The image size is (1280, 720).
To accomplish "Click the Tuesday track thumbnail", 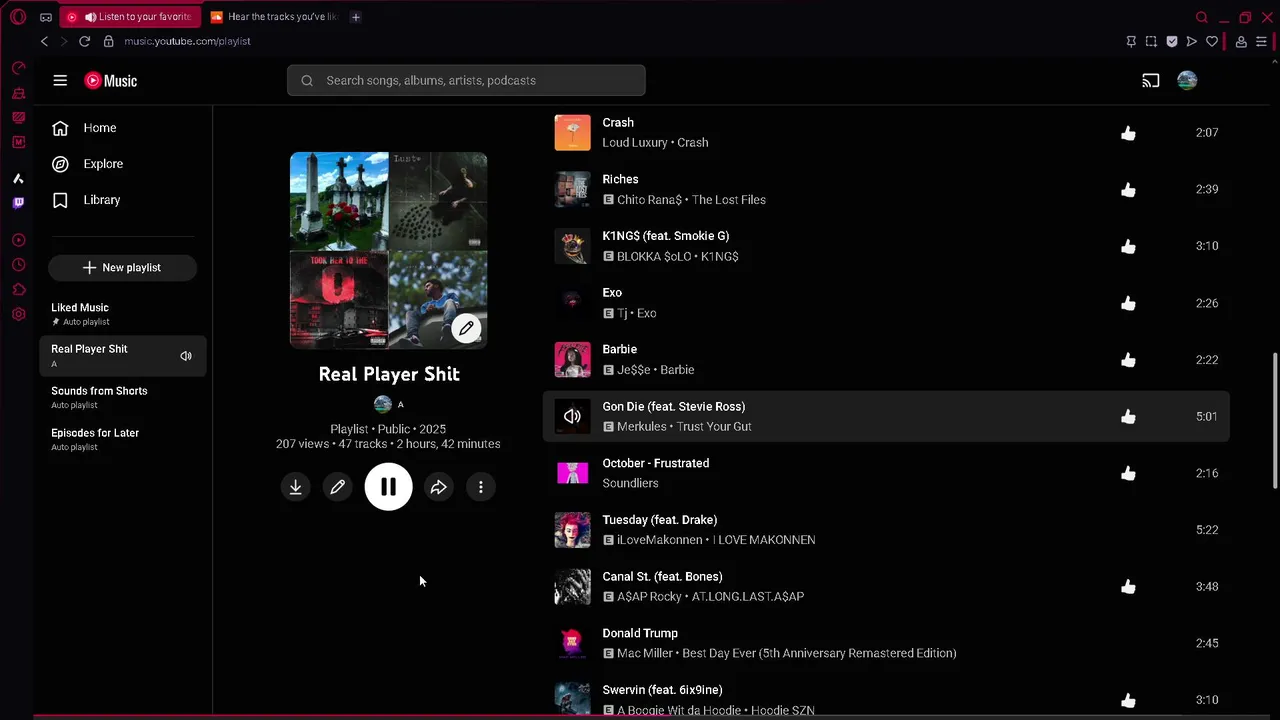I will pyautogui.click(x=572, y=530).
